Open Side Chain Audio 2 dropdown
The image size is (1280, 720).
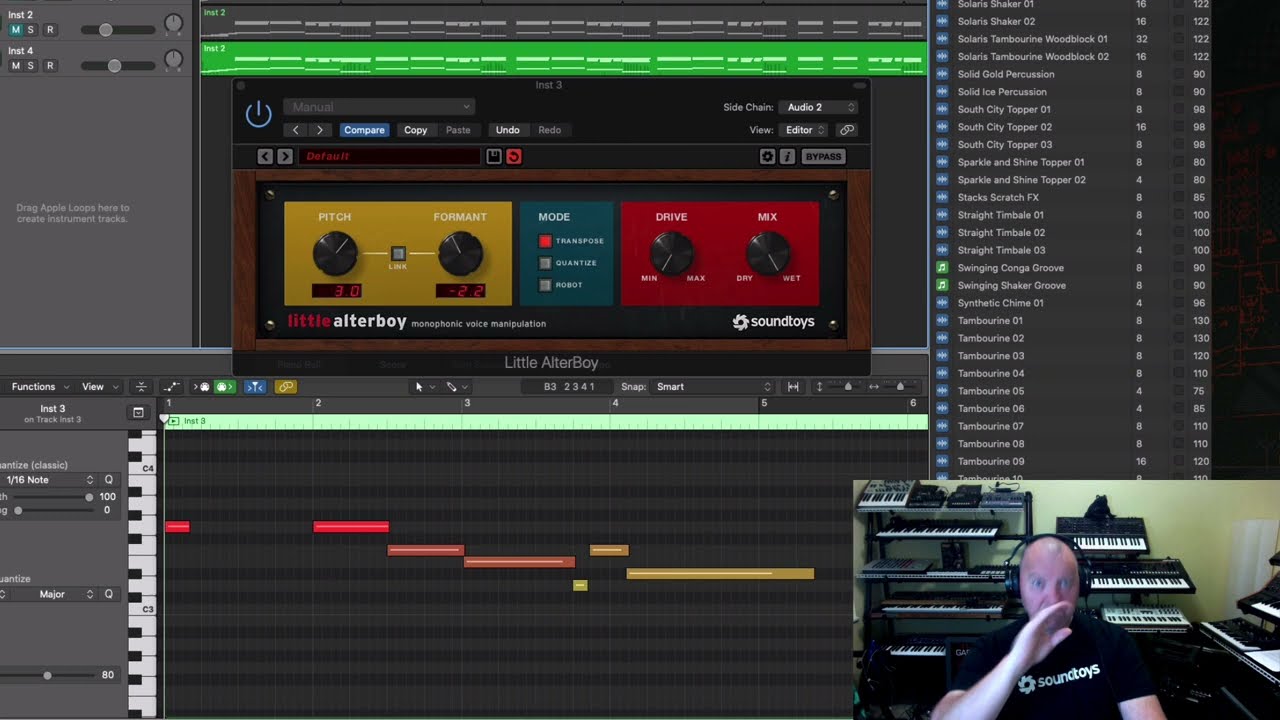pyautogui.click(x=819, y=107)
